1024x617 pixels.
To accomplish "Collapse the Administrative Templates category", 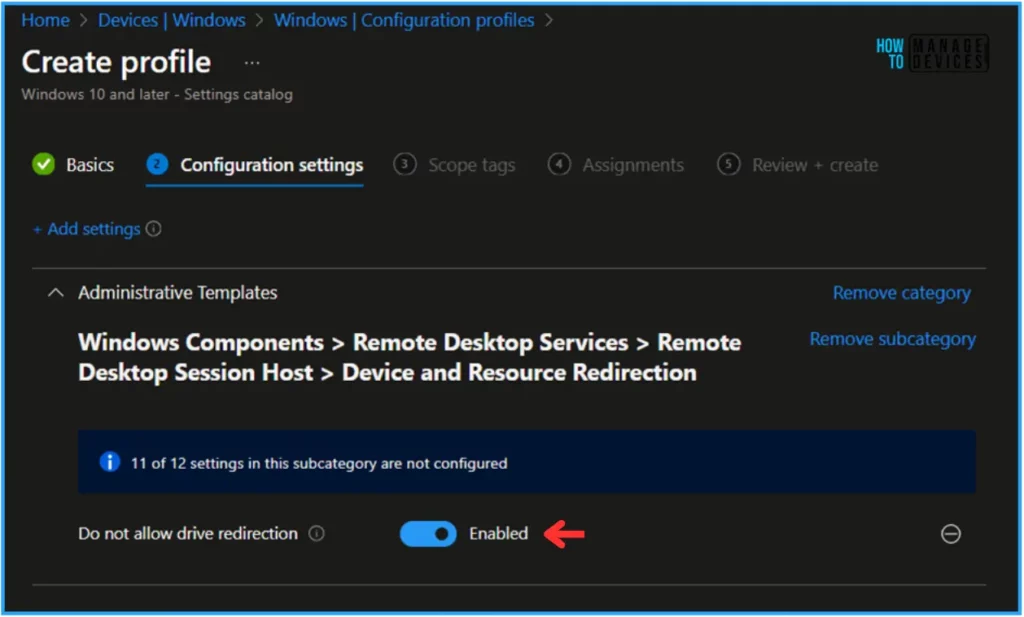I will pyautogui.click(x=56, y=293).
